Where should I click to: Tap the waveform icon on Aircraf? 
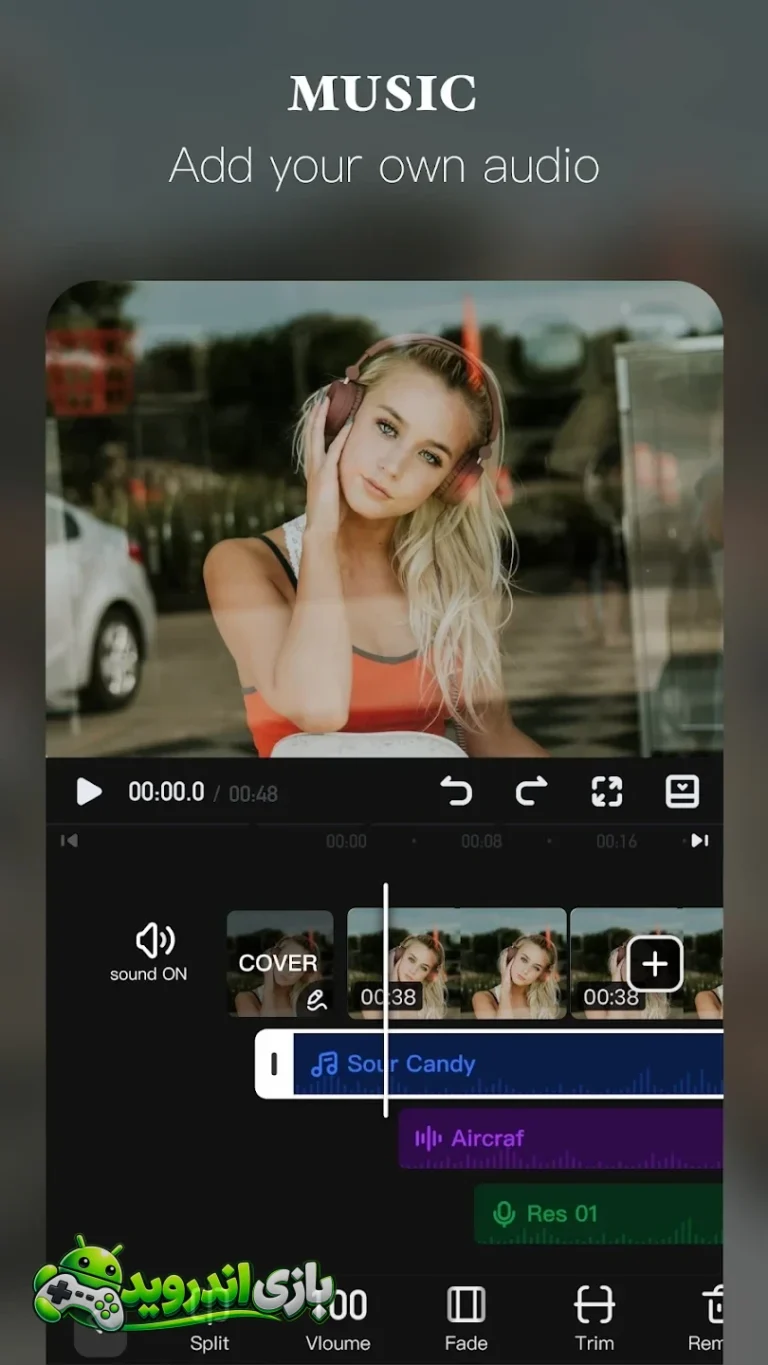point(428,1138)
